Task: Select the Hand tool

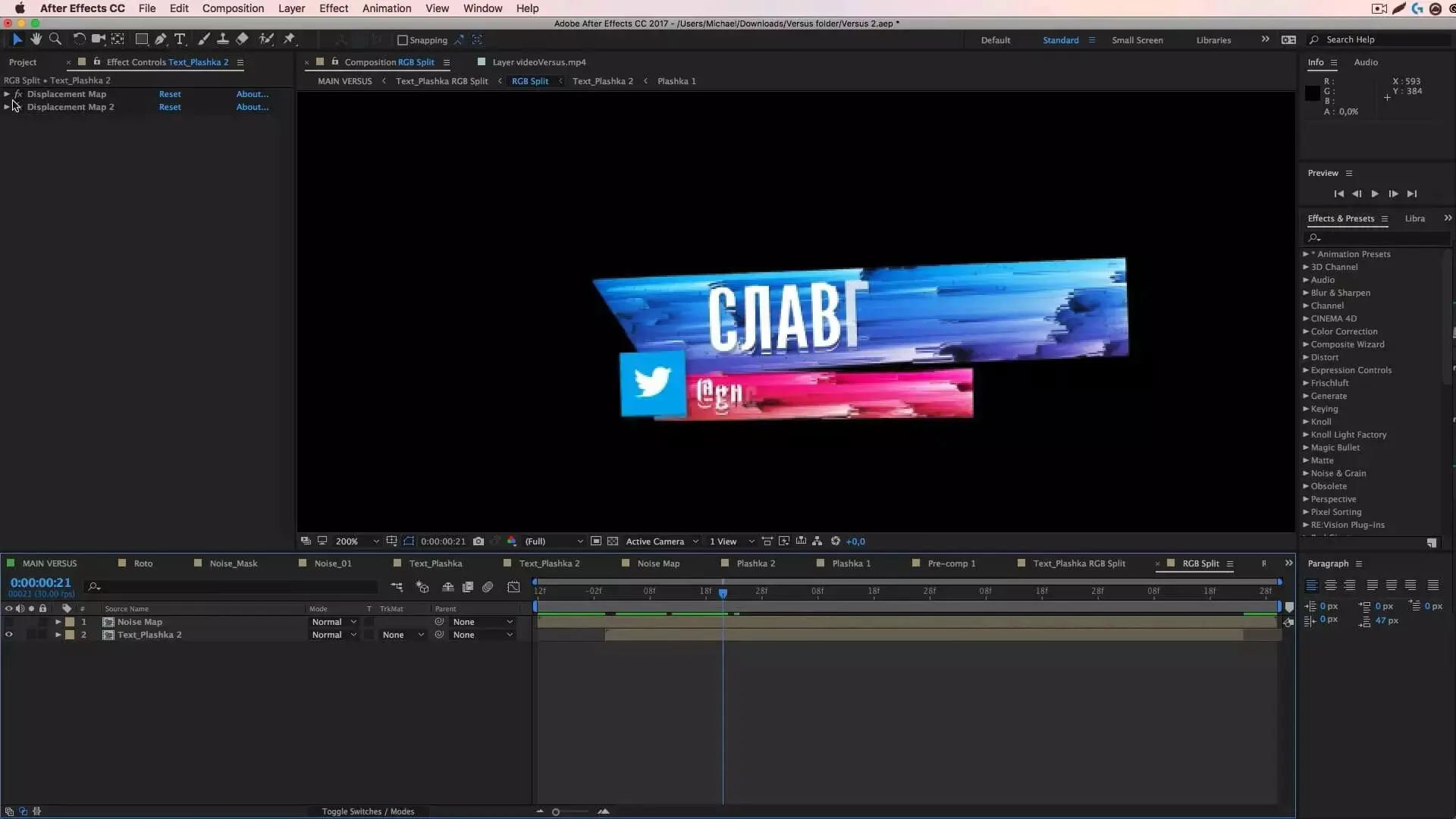Action: click(x=36, y=39)
